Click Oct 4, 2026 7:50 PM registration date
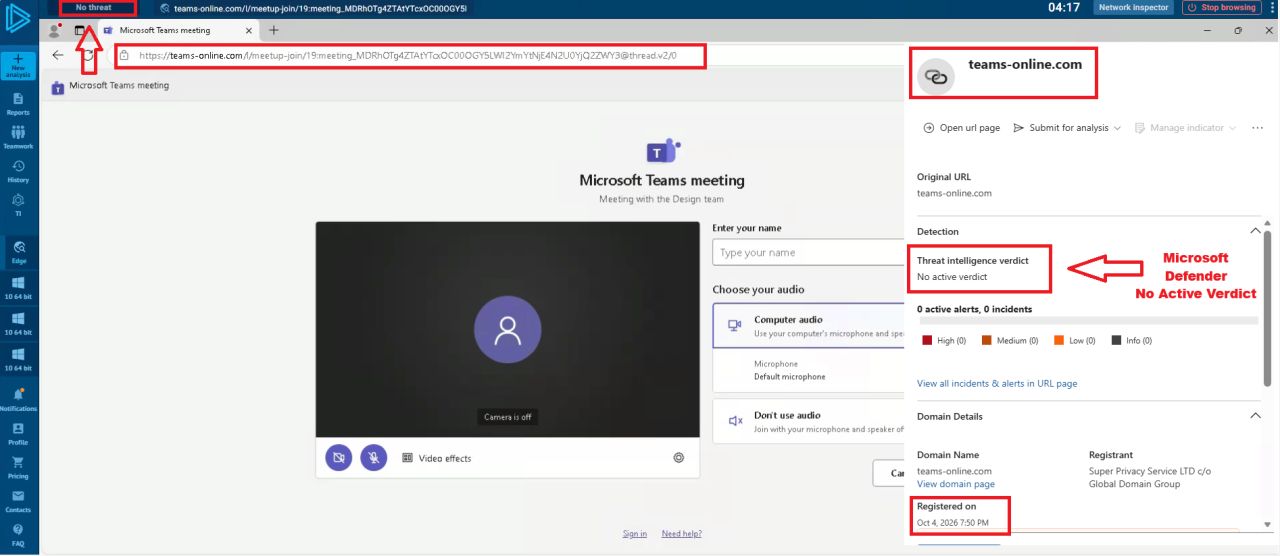The width and height of the screenshot is (1280, 556). pos(953,523)
